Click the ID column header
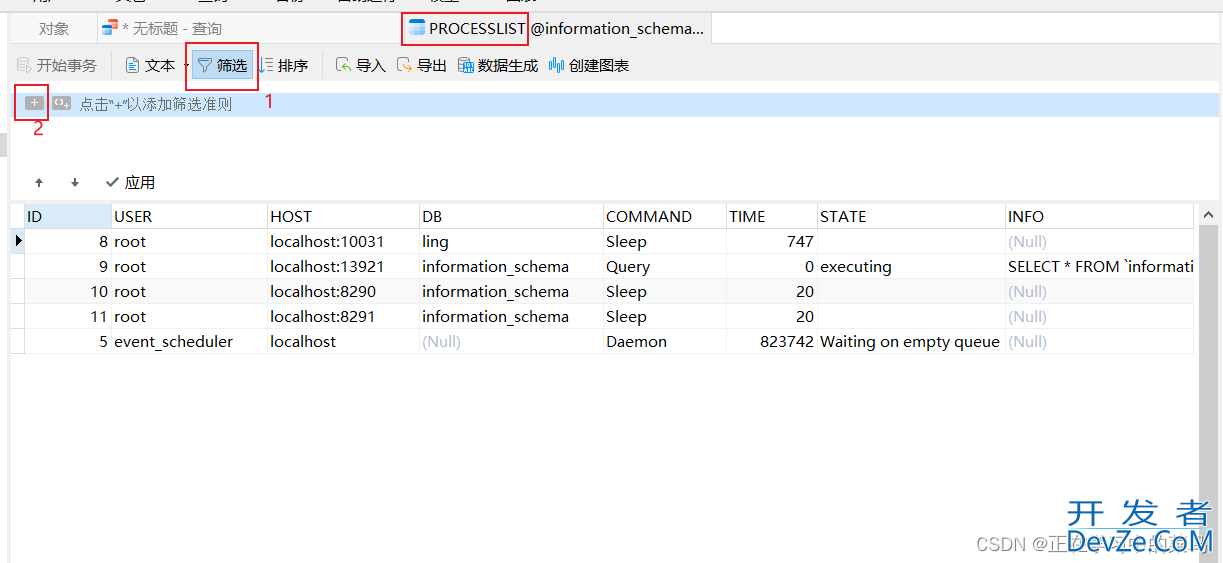 67,216
